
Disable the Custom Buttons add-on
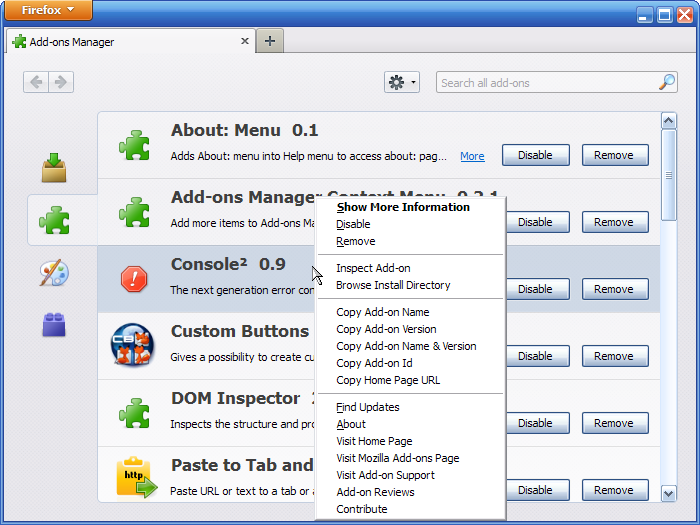coord(538,356)
